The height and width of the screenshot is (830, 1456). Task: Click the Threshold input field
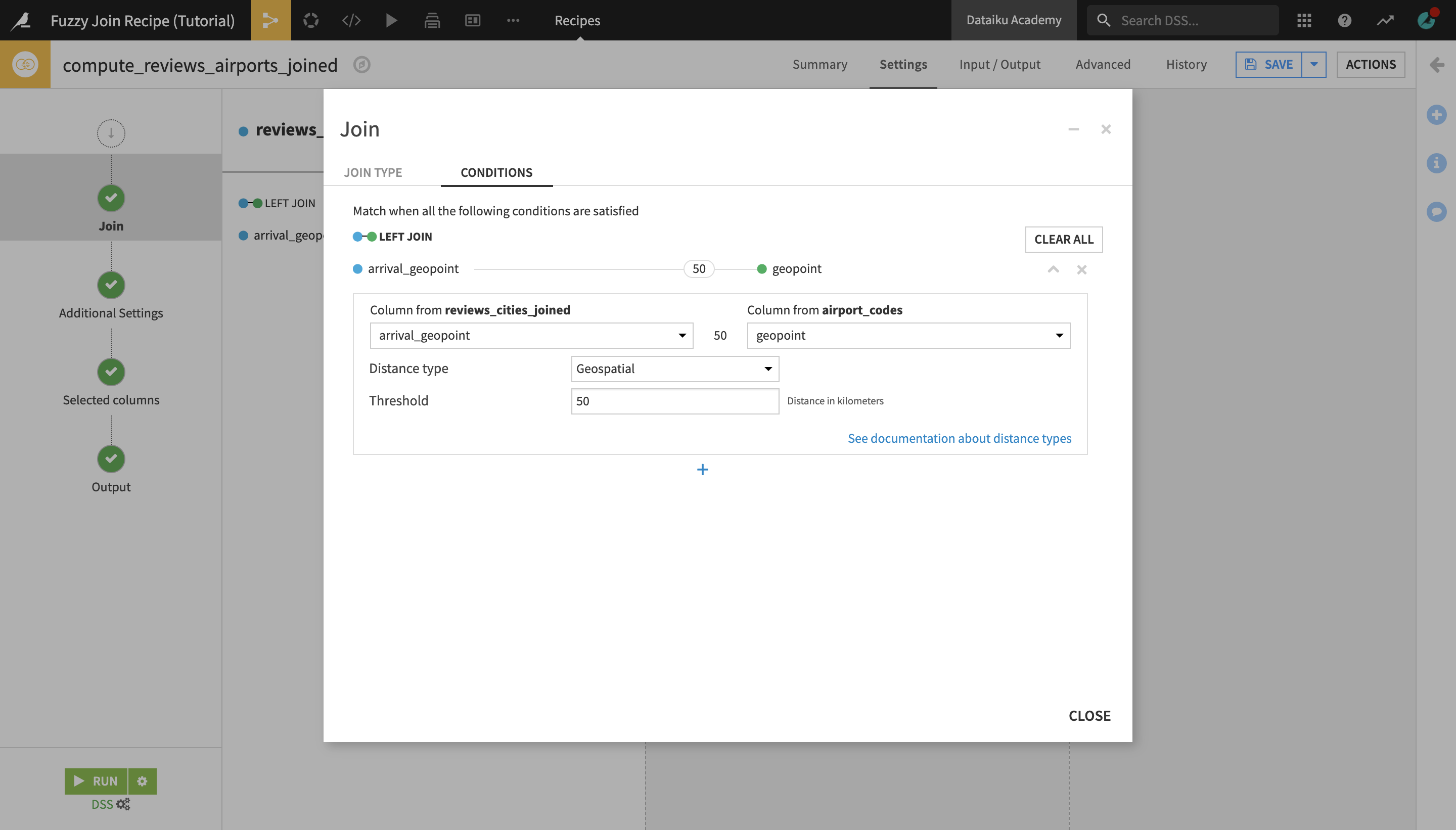tap(675, 401)
